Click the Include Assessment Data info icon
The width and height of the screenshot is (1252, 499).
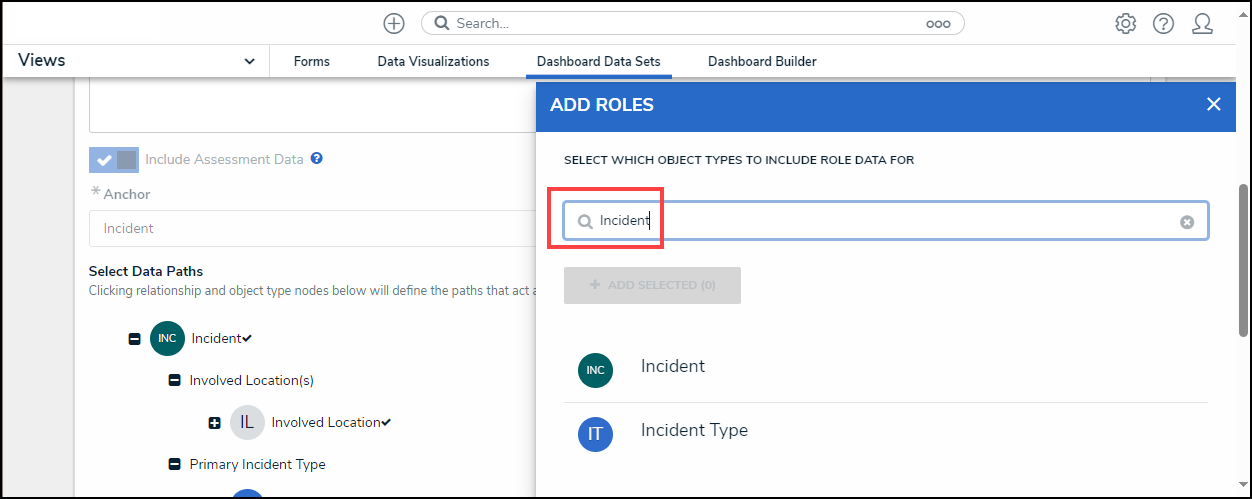click(316, 158)
